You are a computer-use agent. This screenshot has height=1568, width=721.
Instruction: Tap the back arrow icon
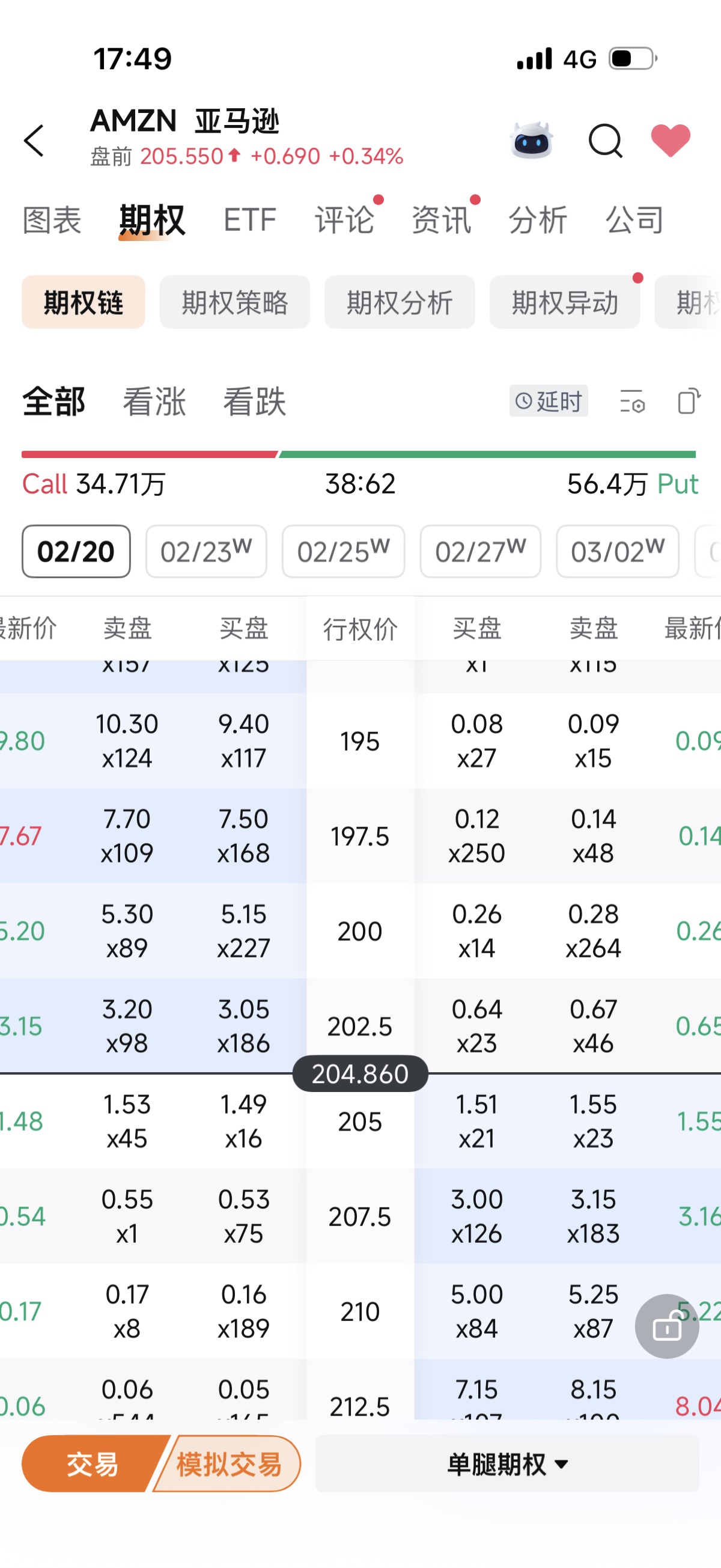(x=34, y=141)
